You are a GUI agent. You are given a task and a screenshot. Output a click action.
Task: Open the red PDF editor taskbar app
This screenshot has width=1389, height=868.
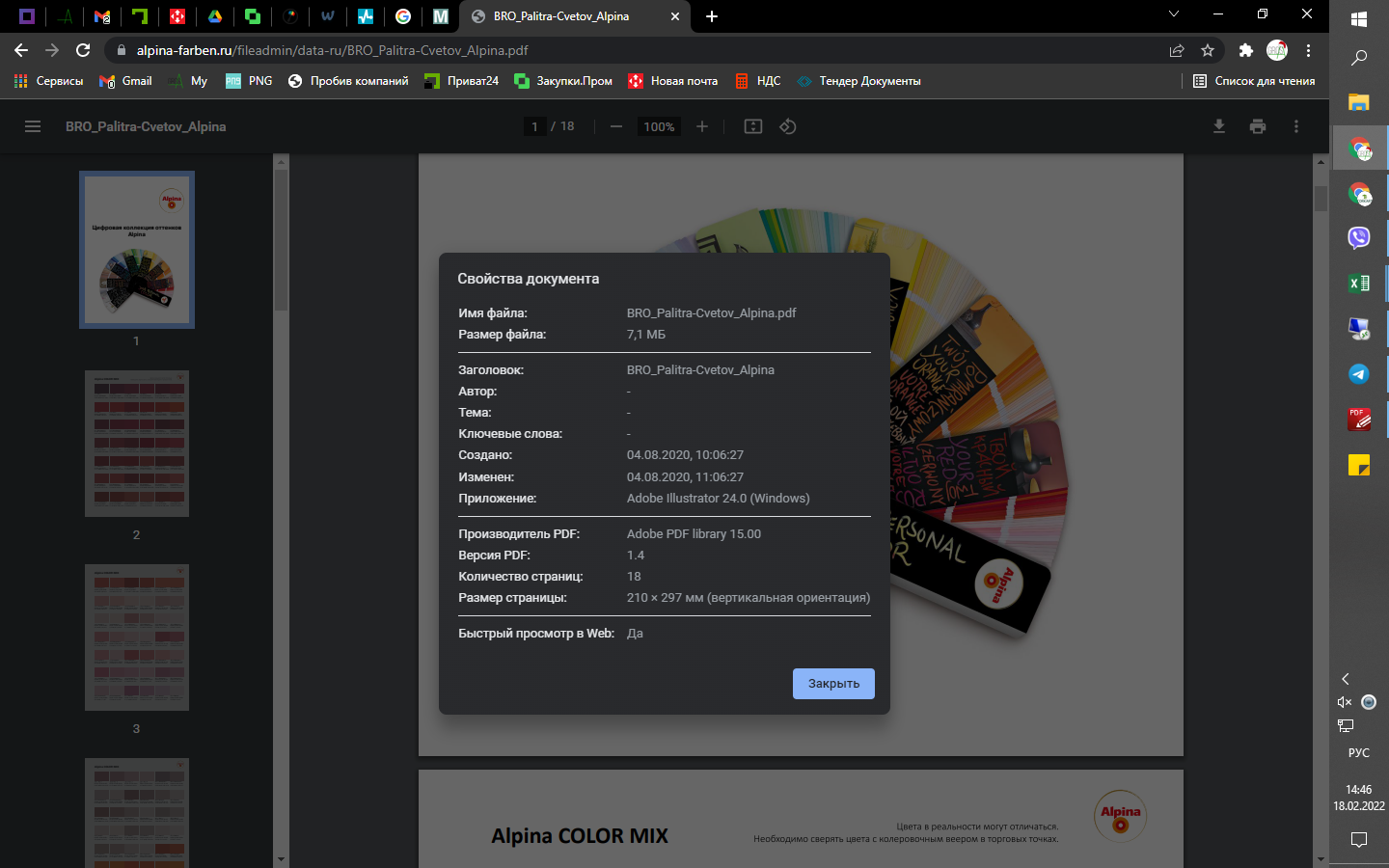click(1359, 420)
